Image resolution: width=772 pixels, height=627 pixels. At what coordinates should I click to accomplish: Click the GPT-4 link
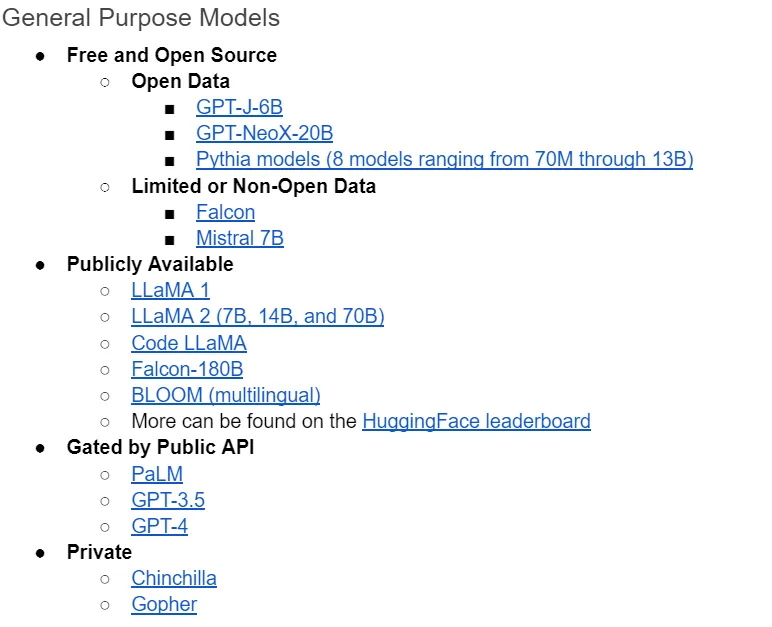(160, 527)
